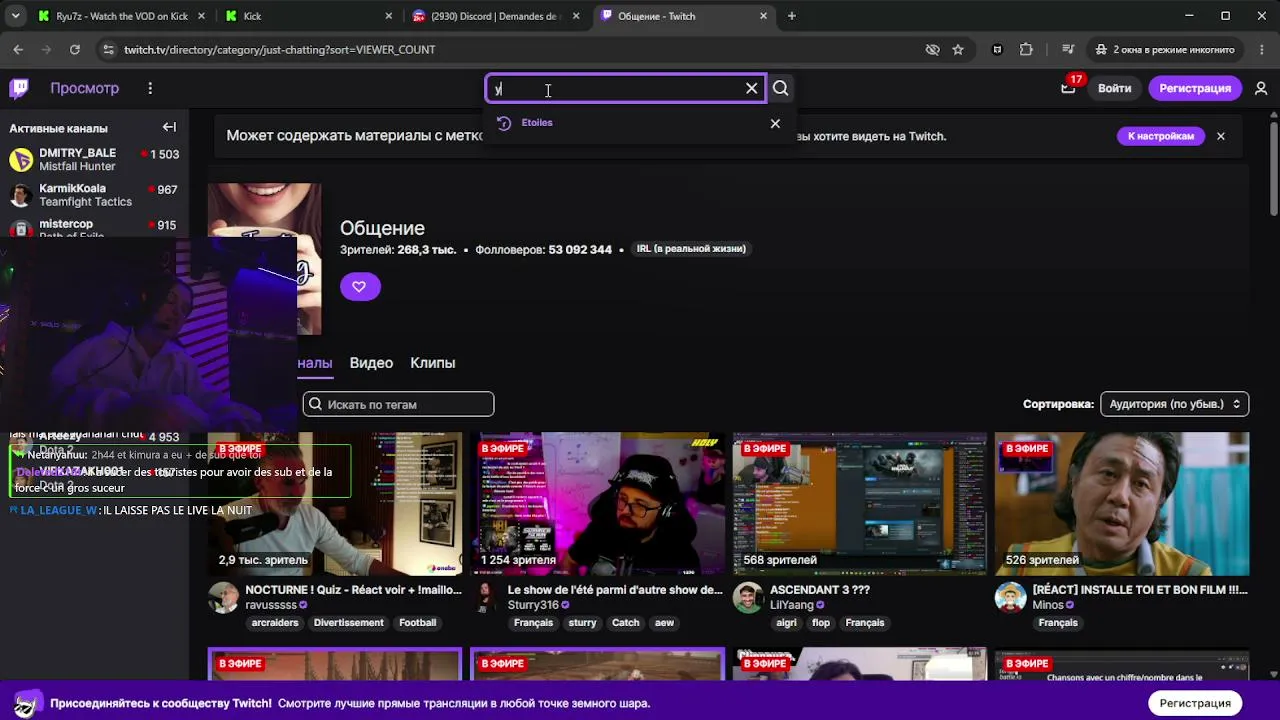Click the Français tag under Minos
Image resolution: width=1280 pixels, height=720 pixels.
point(1058,623)
